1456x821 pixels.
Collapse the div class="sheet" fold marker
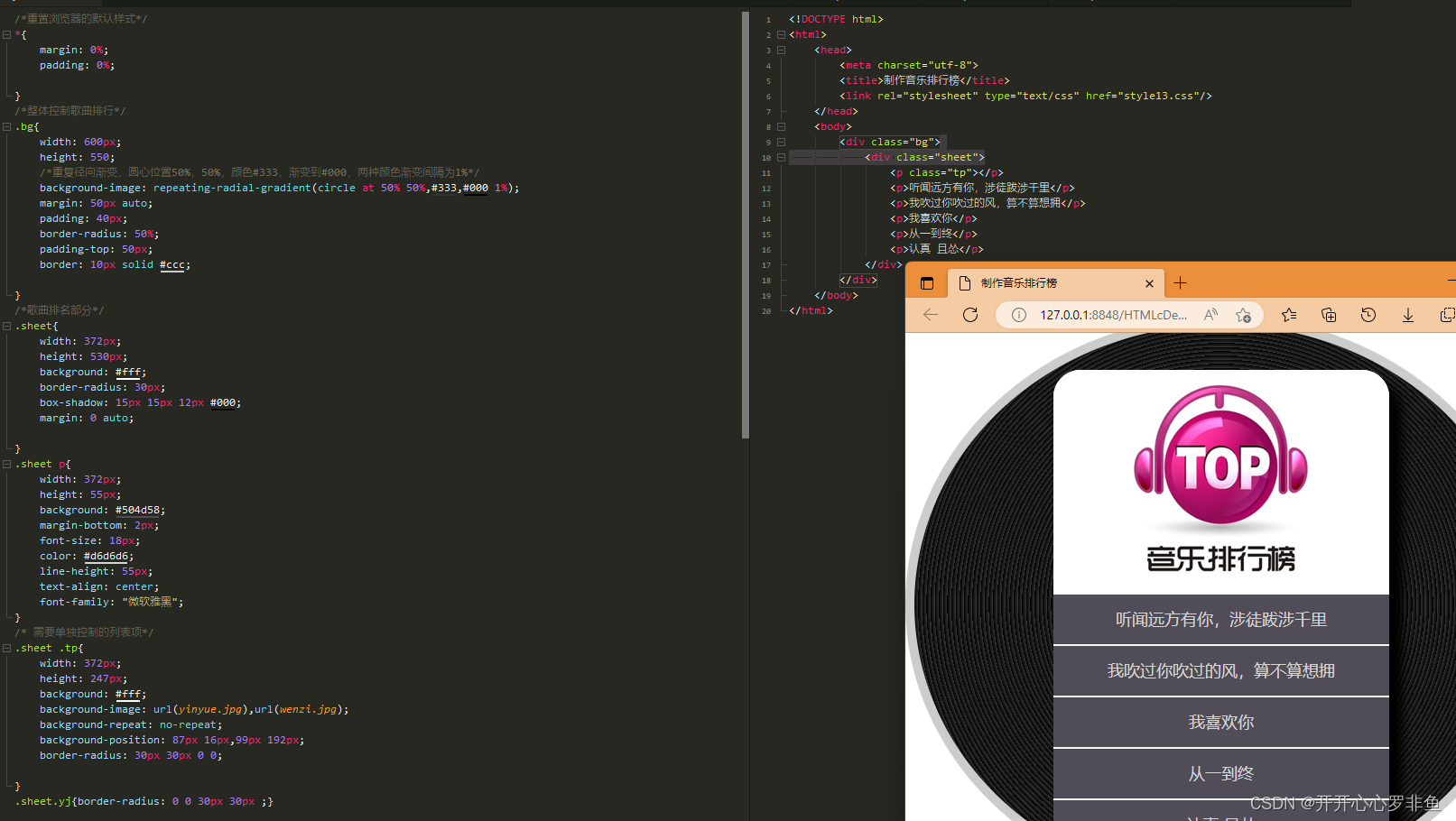pos(781,158)
